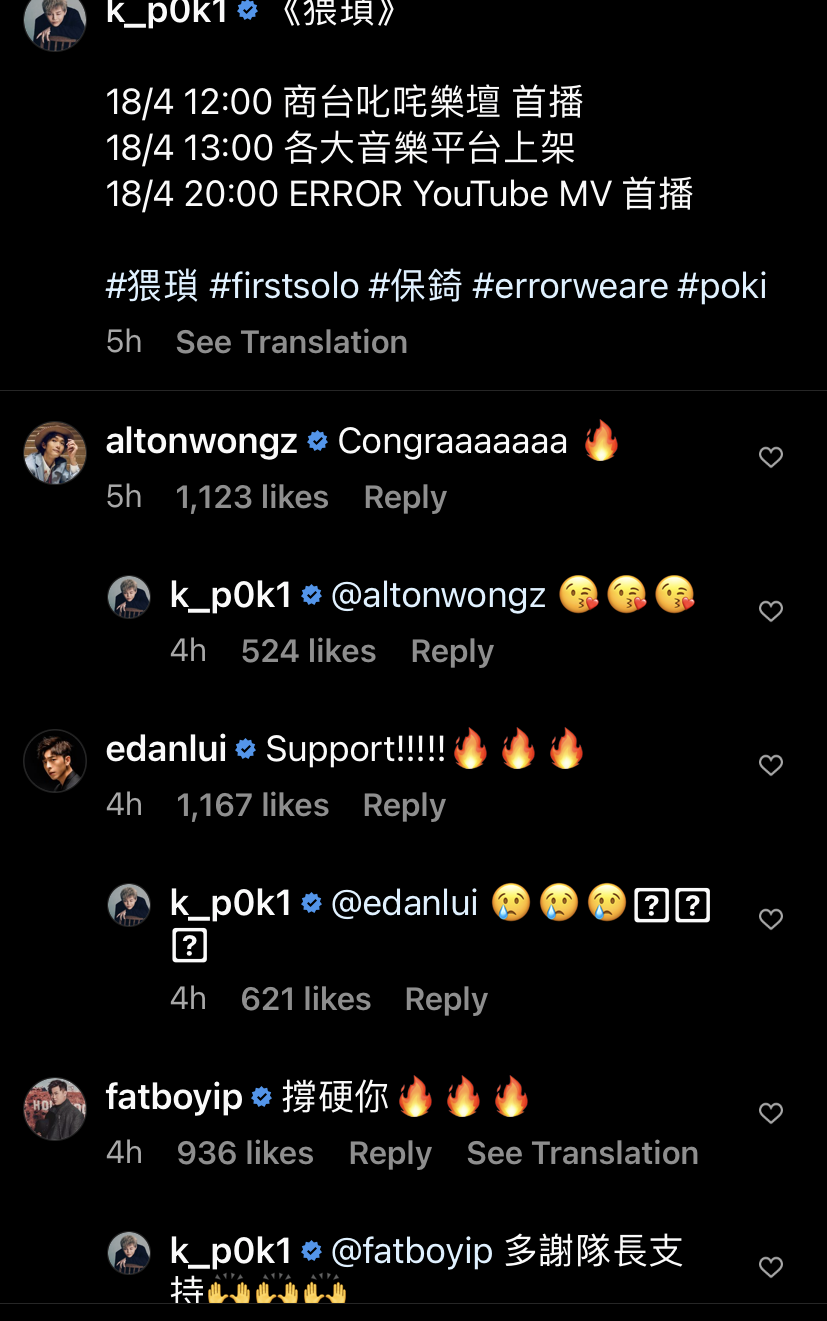Open the altonwongz username
The height and width of the screenshot is (1321, 827).
pos(202,441)
